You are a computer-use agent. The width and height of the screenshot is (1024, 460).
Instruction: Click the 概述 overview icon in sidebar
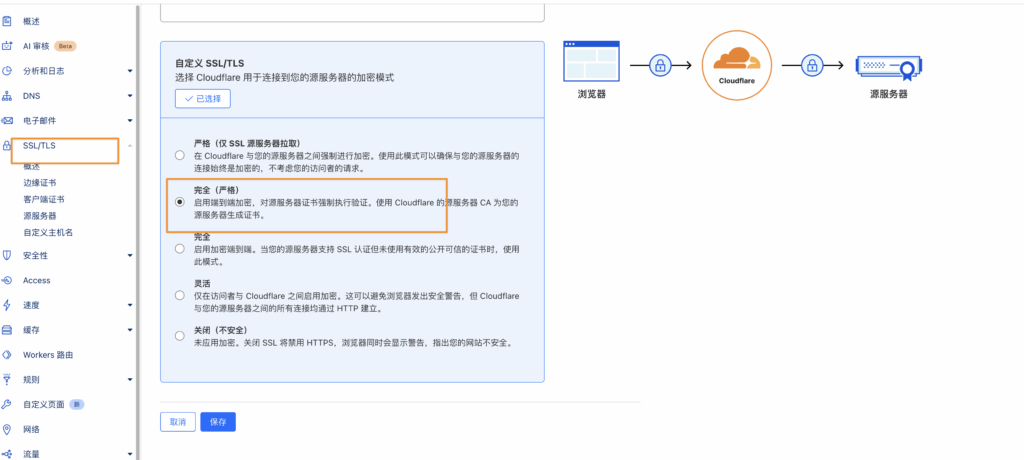[x=7, y=22]
